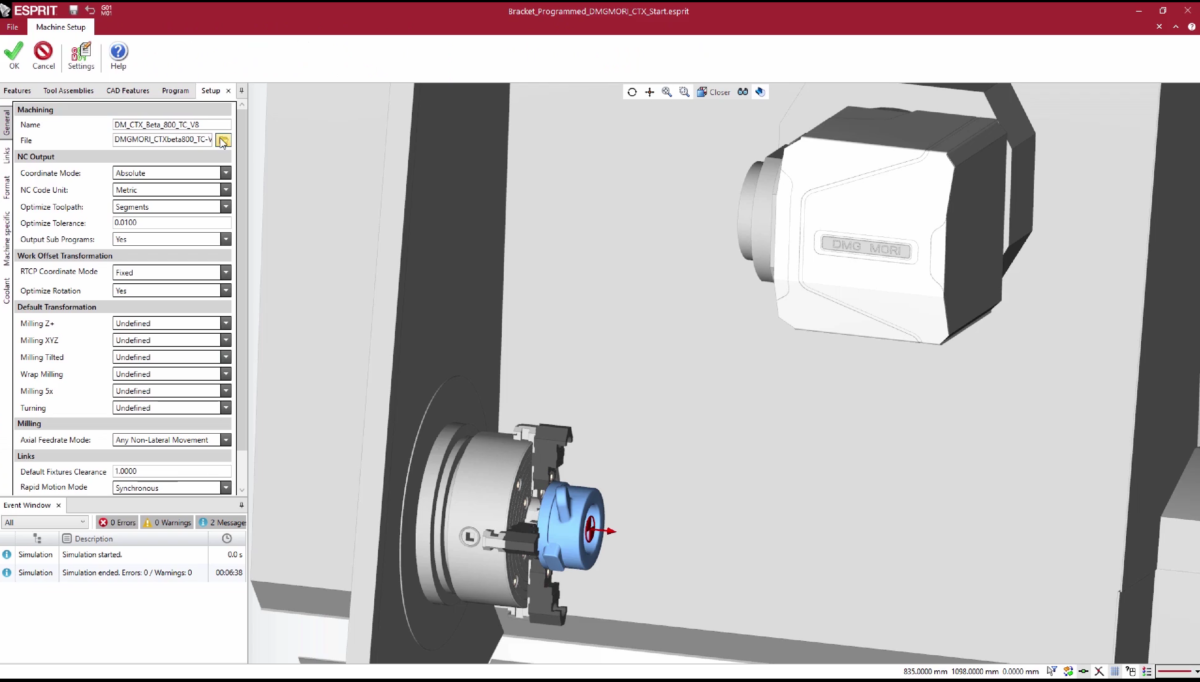Open the Settings icon in the ribbon

(81, 56)
